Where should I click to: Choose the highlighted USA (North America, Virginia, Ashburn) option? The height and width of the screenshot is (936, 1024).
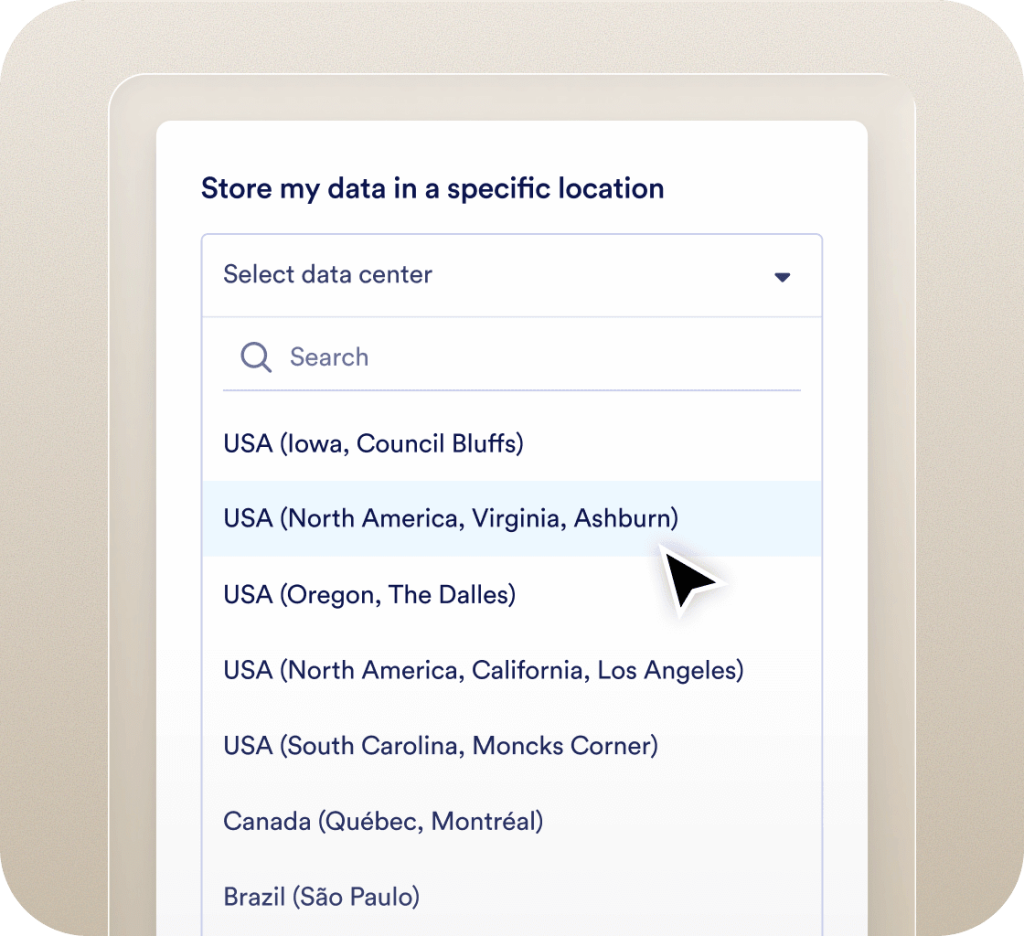pos(450,518)
